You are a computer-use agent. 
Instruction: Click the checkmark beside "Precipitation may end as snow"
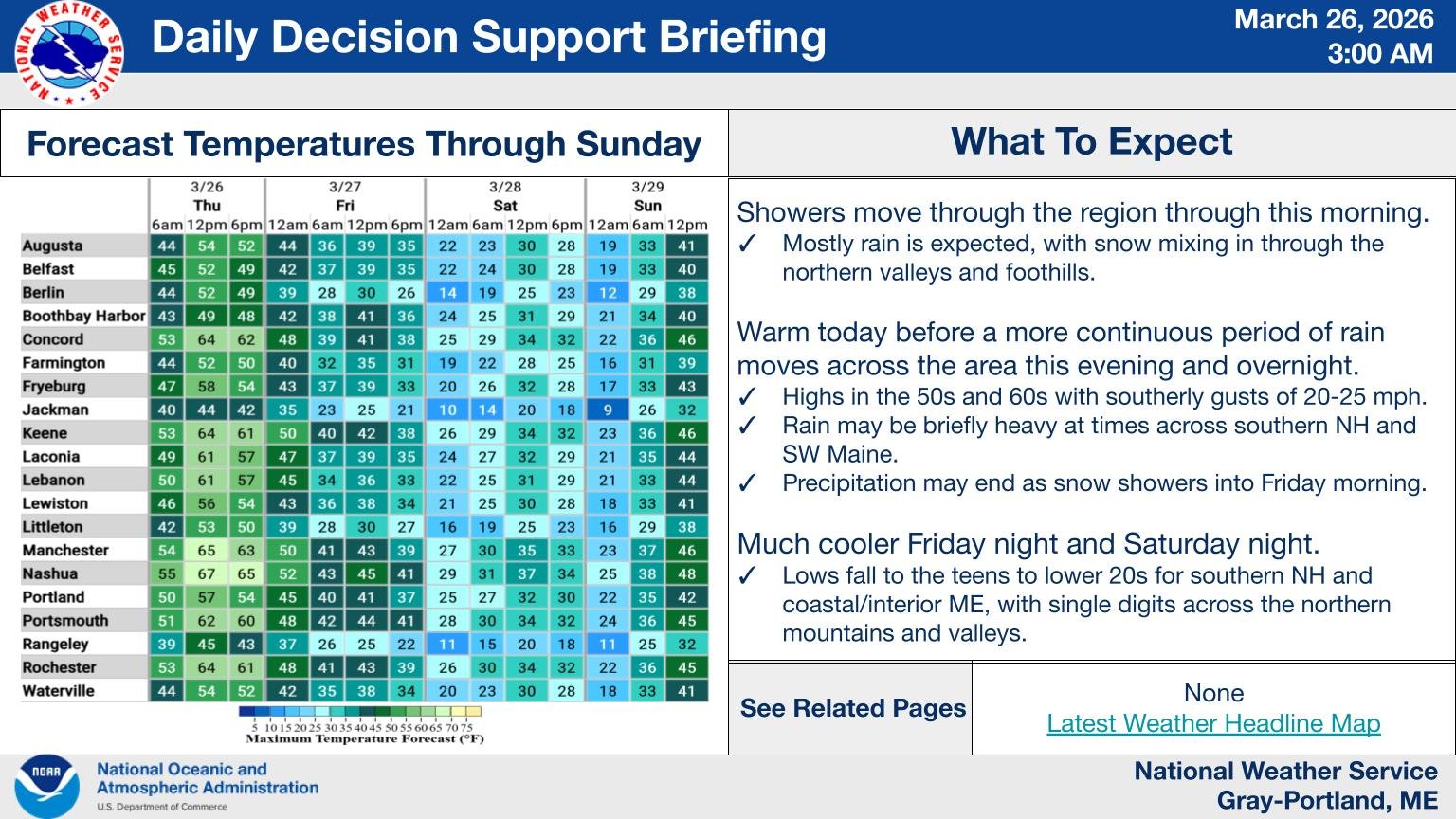point(747,484)
